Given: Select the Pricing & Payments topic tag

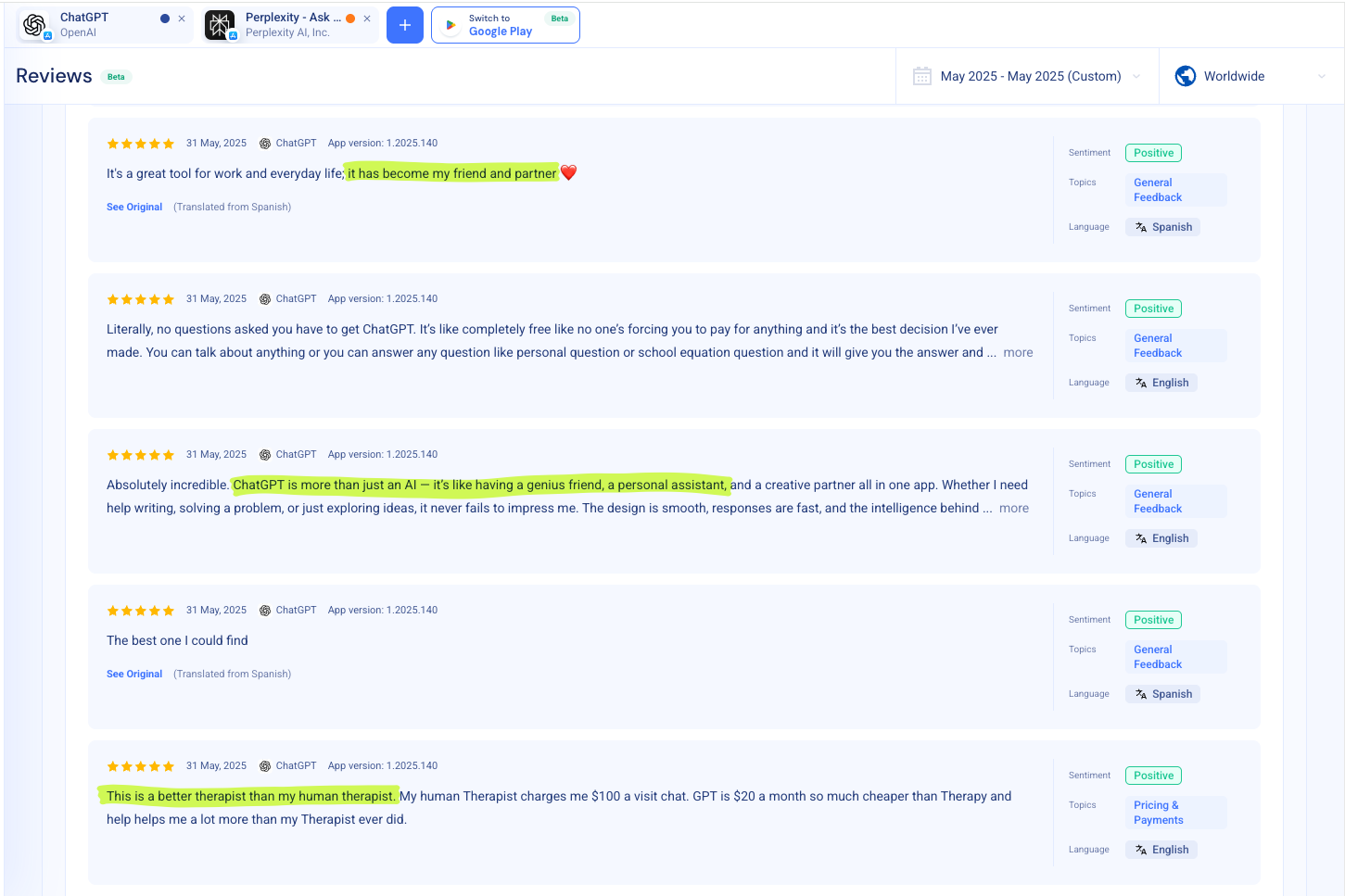Looking at the screenshot, I should (1175, 813).
